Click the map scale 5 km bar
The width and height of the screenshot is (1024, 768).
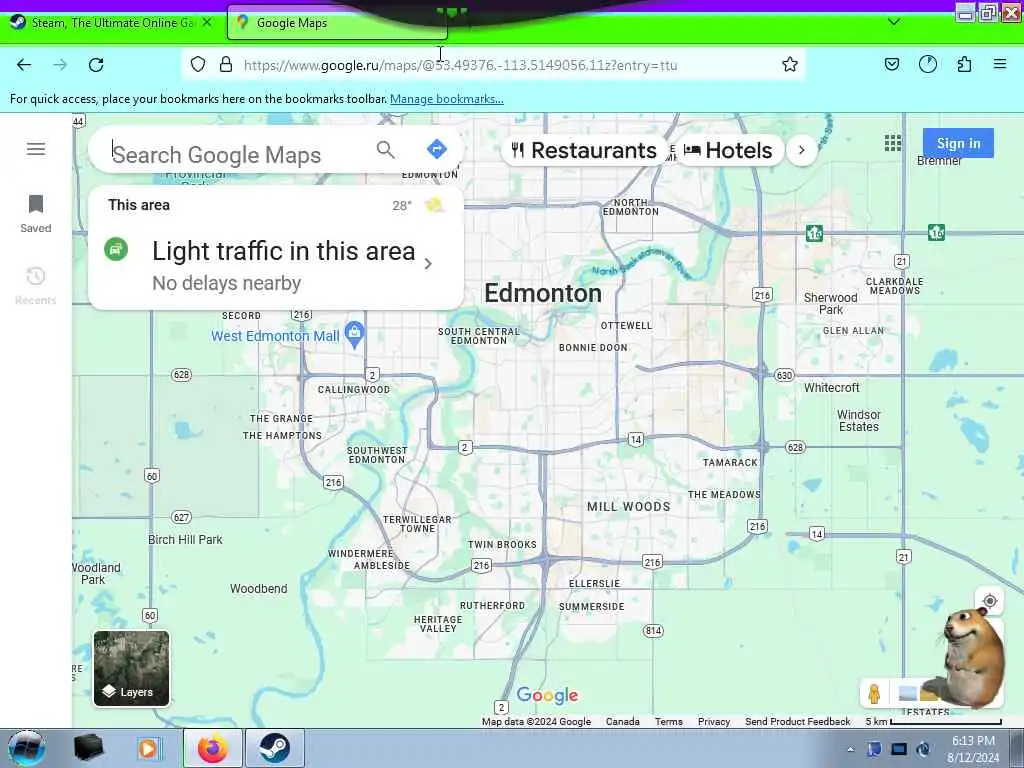946,722
